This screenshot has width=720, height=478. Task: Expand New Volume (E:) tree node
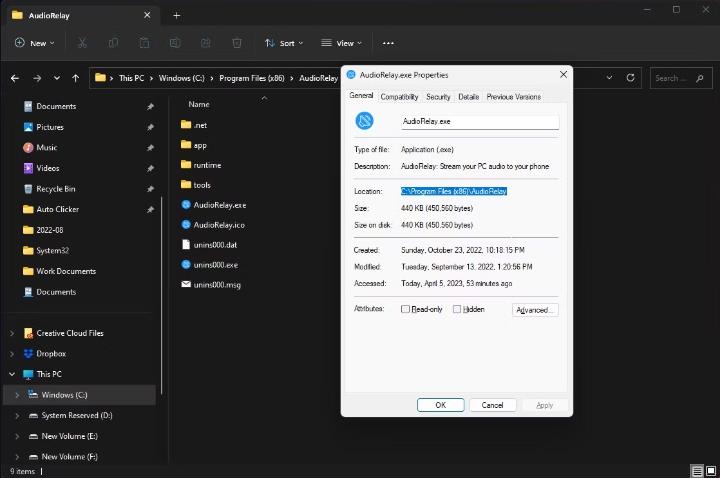pyautogui.click(x=17, y=436)
